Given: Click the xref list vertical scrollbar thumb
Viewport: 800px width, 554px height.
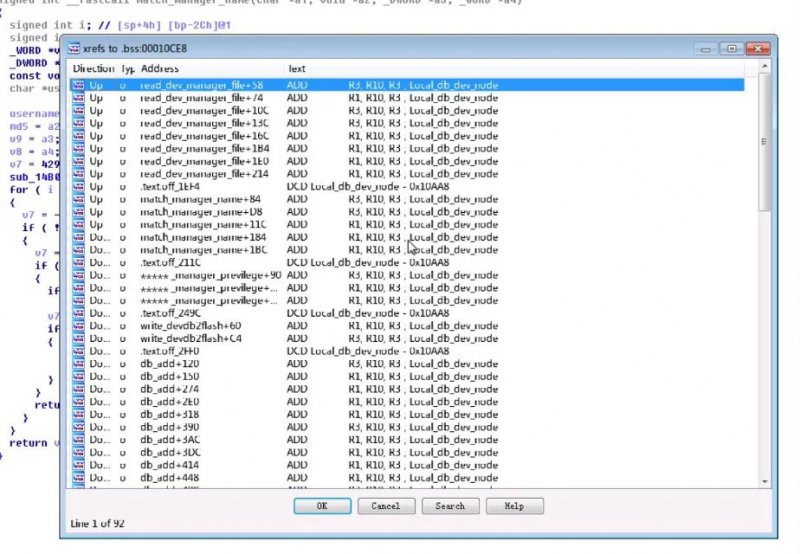Looking at the screenshot, I should coord(764,141).
